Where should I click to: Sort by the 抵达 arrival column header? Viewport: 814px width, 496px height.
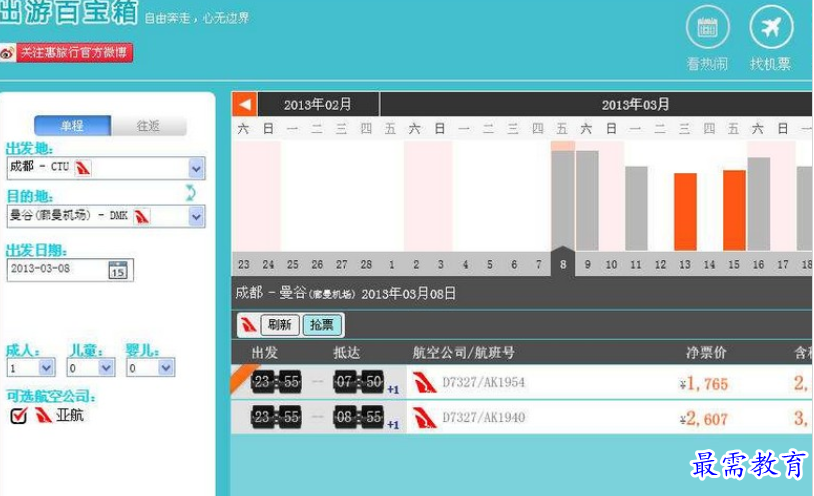[x=346, y=353]
